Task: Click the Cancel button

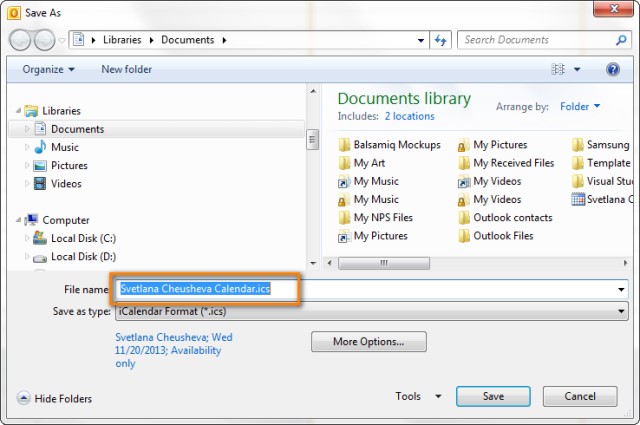Action: 580,396
